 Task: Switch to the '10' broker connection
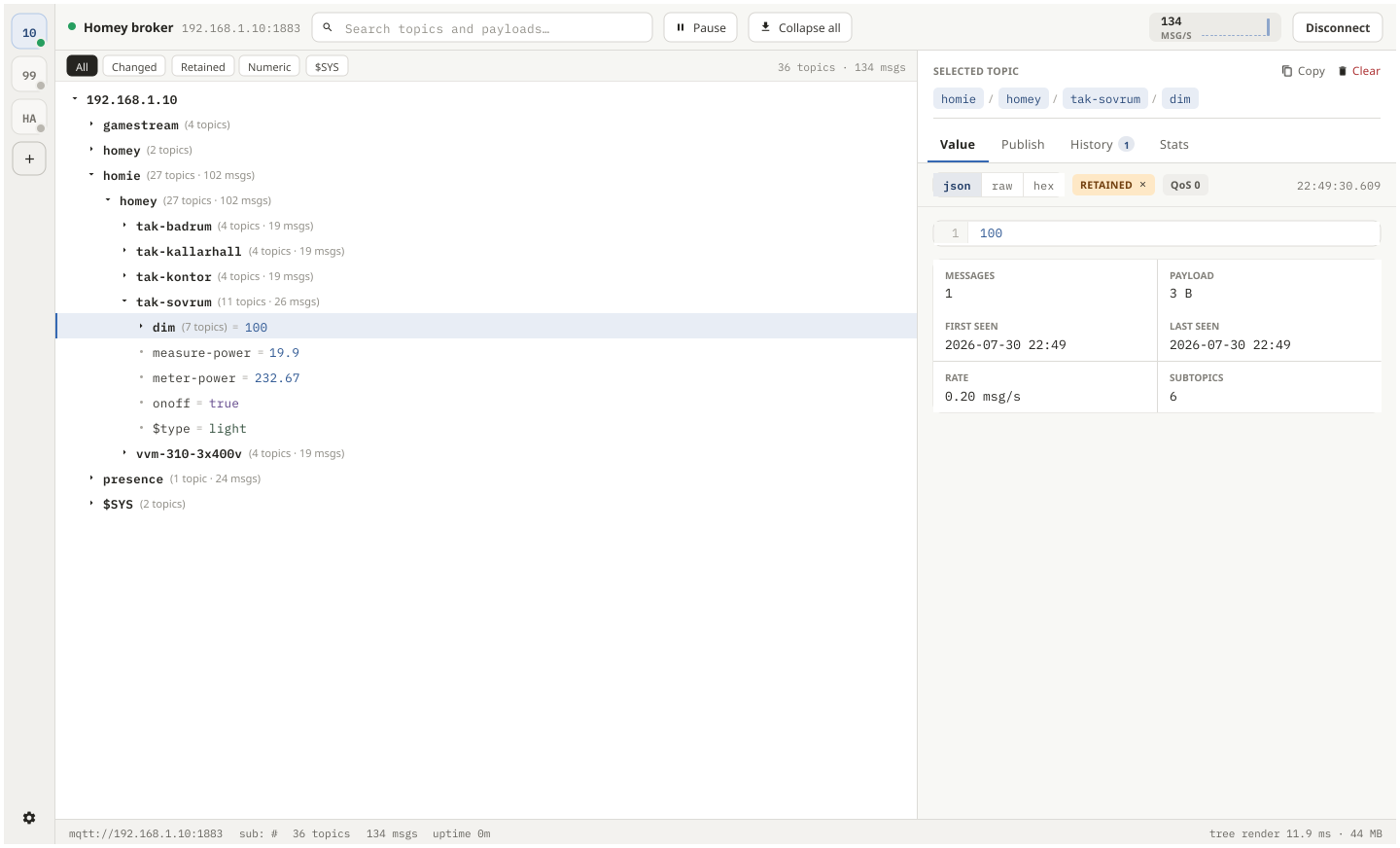tap(29, 32)
